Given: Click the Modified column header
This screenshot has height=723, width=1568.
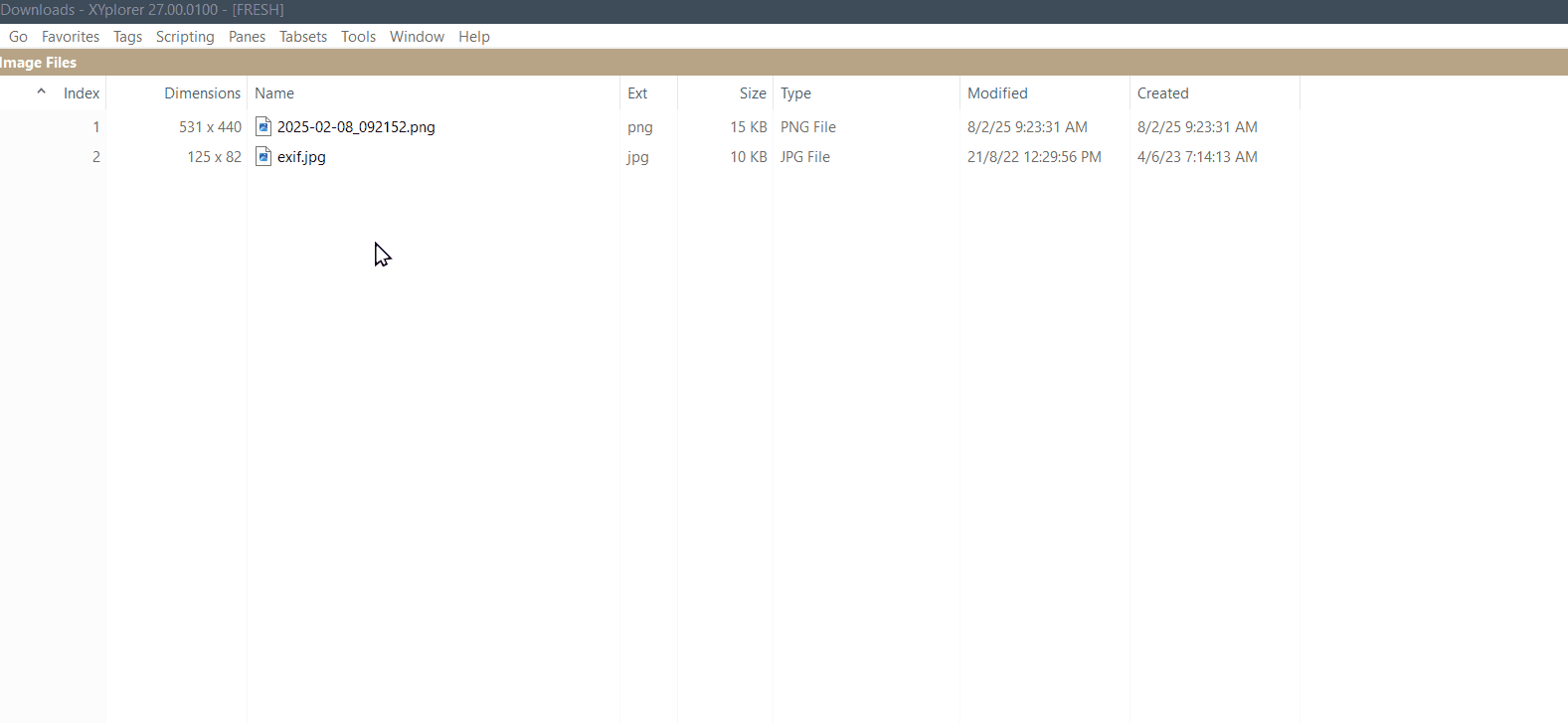Looking at the screenshot, I should point(997,93).
